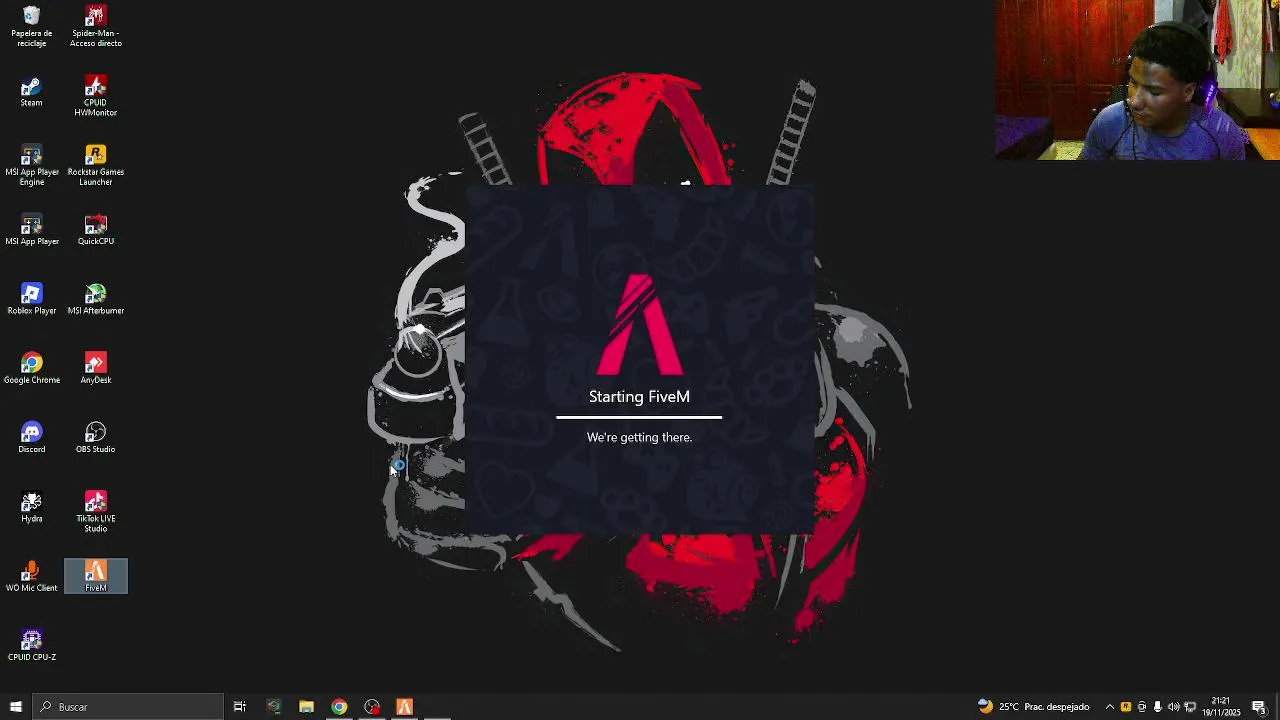Select the QuickCPU desktop icon
The height and width of the screenshot is (720, 1280).
(96, 230)
